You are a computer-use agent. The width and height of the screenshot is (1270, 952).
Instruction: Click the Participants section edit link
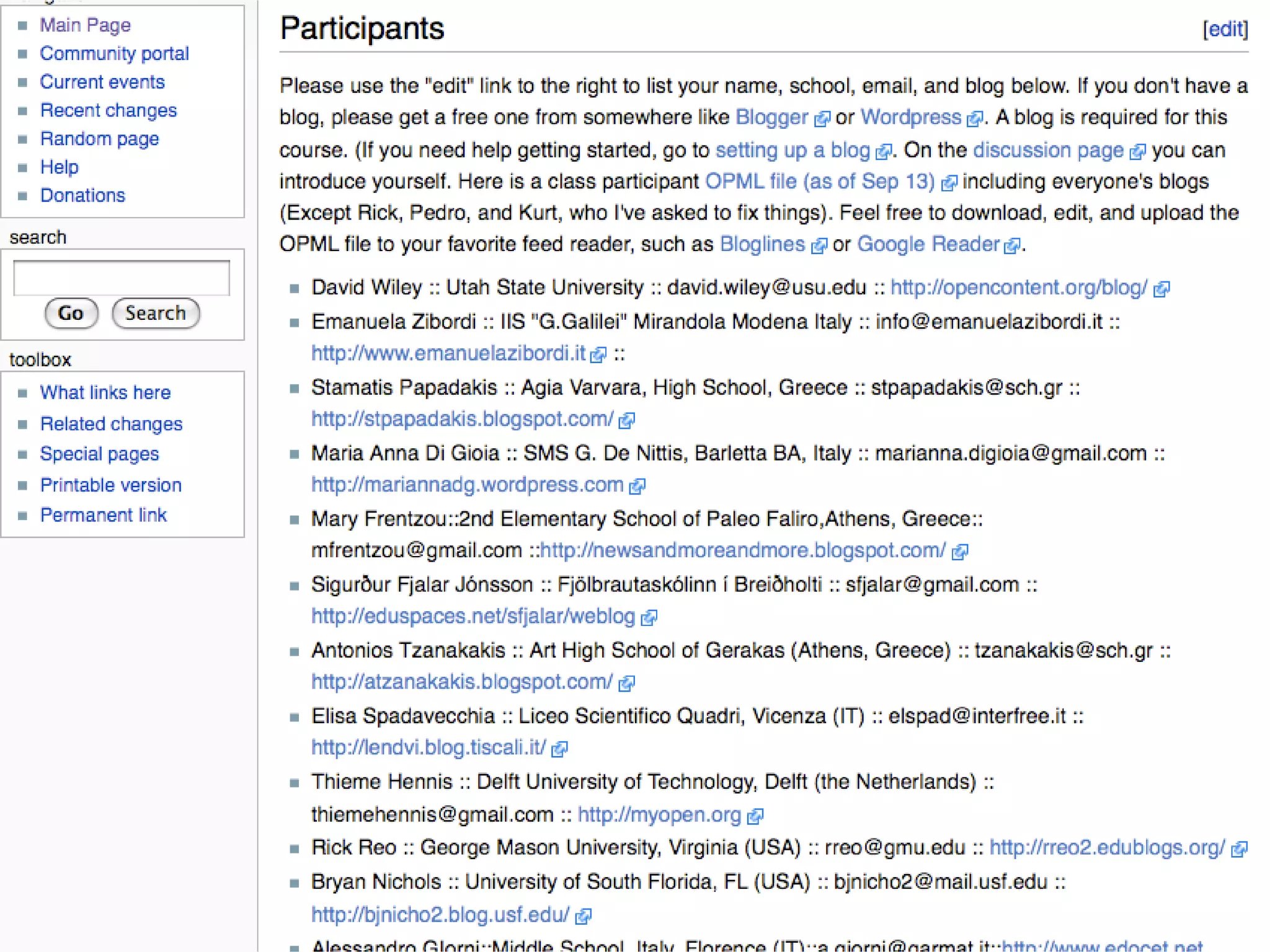(x=1225, y=29)
